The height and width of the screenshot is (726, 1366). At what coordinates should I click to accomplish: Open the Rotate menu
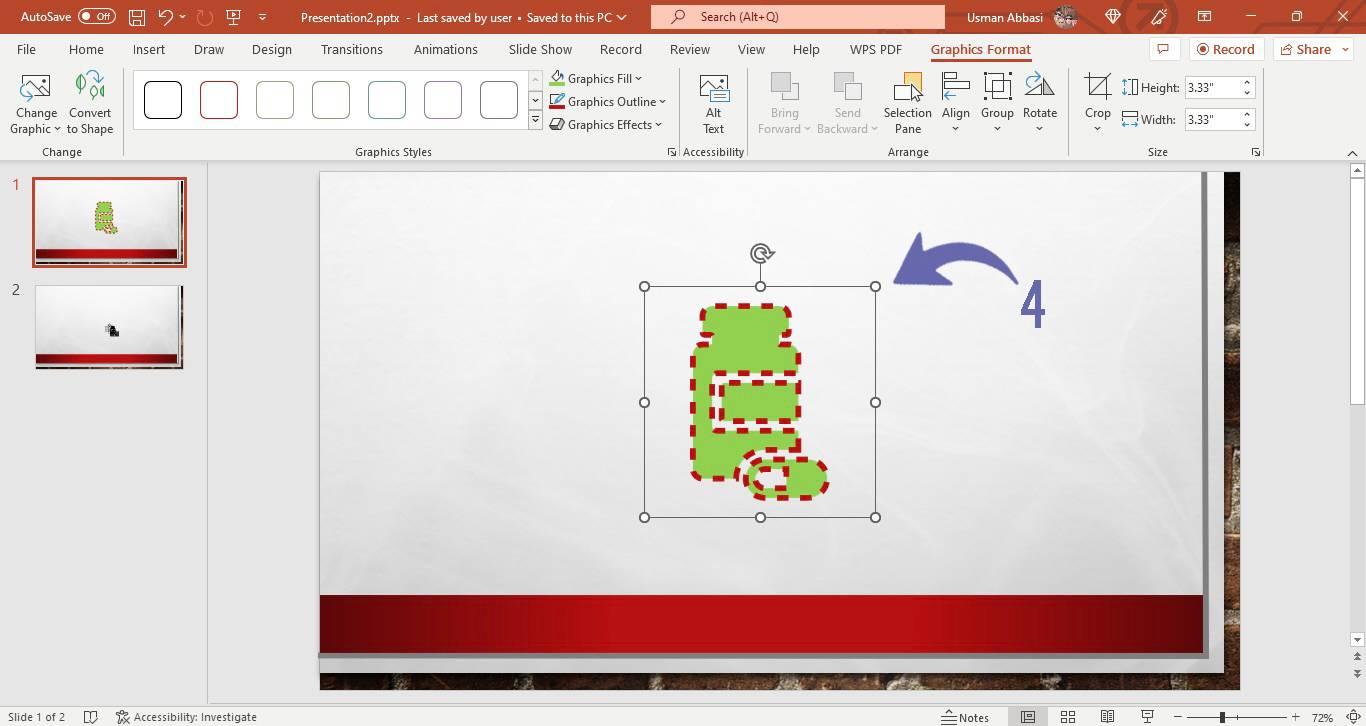click(x=1040, y=103)
